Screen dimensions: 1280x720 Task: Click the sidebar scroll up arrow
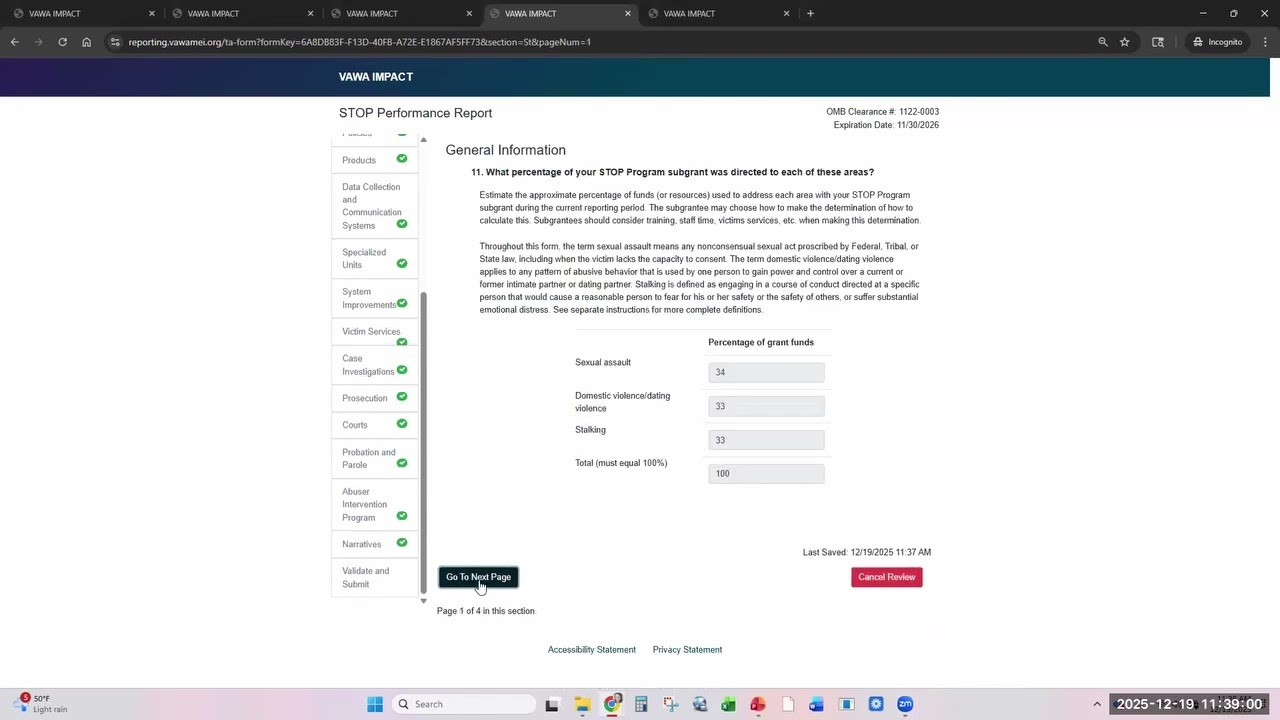pyautogui.click(x=423, y=140)
